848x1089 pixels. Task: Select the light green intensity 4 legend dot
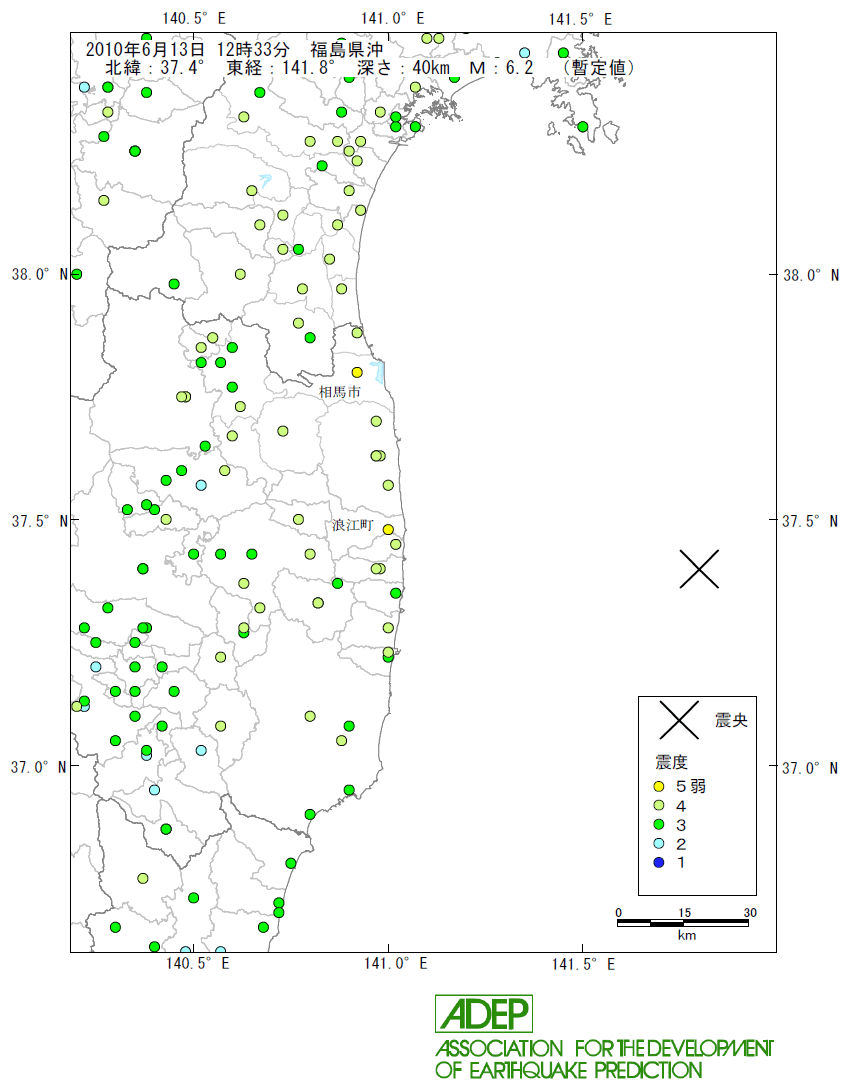tap(659, 806)
